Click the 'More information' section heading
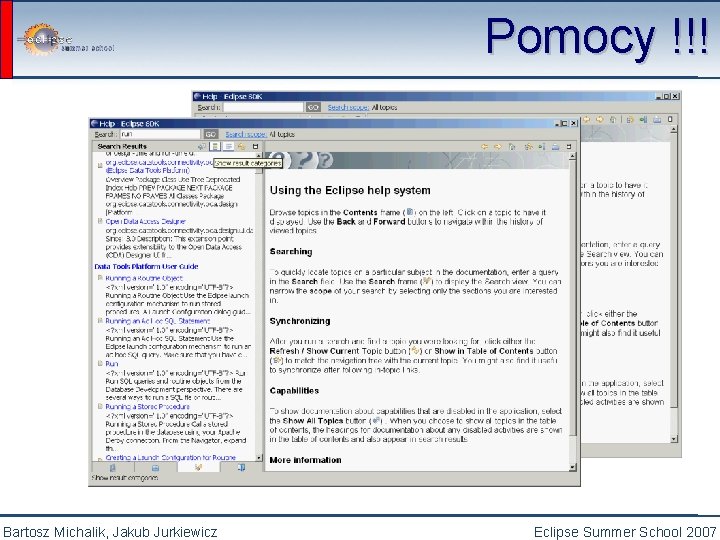Image resolution: width=720 pixels, height=540 pixels. (x=305, y=460)
